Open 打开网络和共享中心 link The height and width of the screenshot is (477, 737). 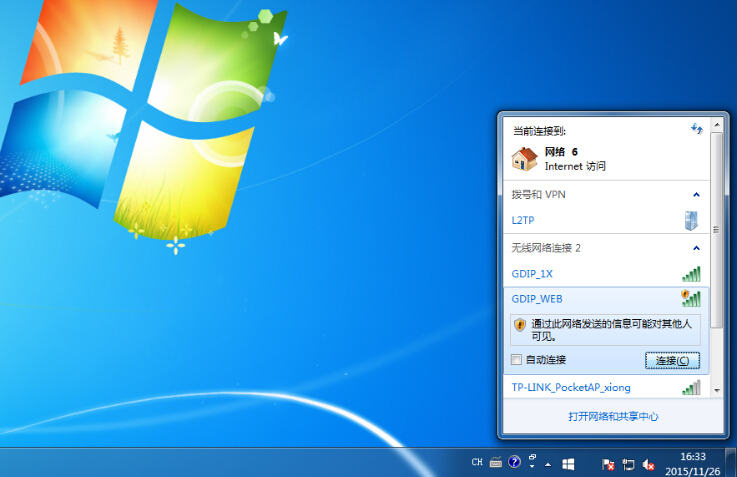point(612,416)
